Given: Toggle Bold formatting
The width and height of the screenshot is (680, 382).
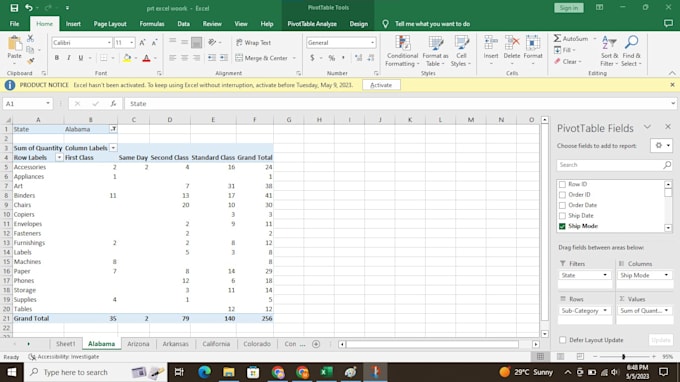Looking at the screenshot, I should click(x=56, y=58).
